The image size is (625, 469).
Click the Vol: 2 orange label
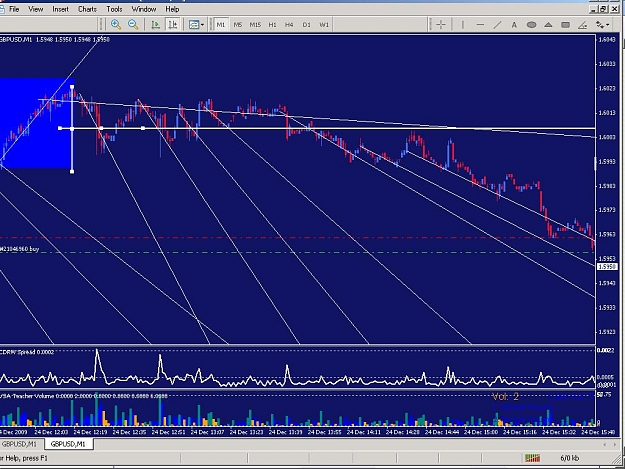point(505,396)
